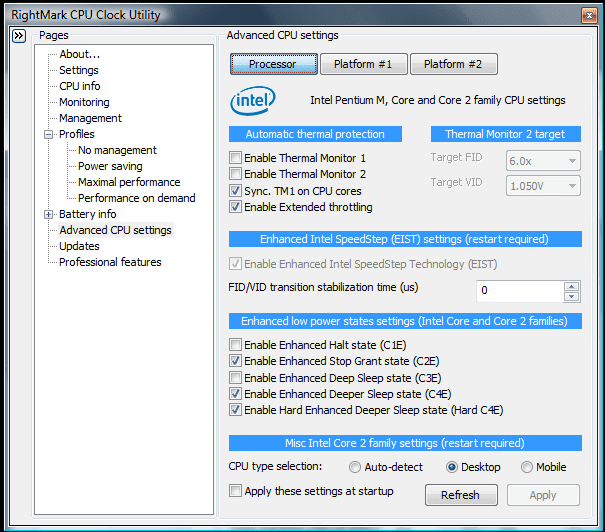
Task: Close the RightMark CPU Clock Utility window
Action: (589, 15)
